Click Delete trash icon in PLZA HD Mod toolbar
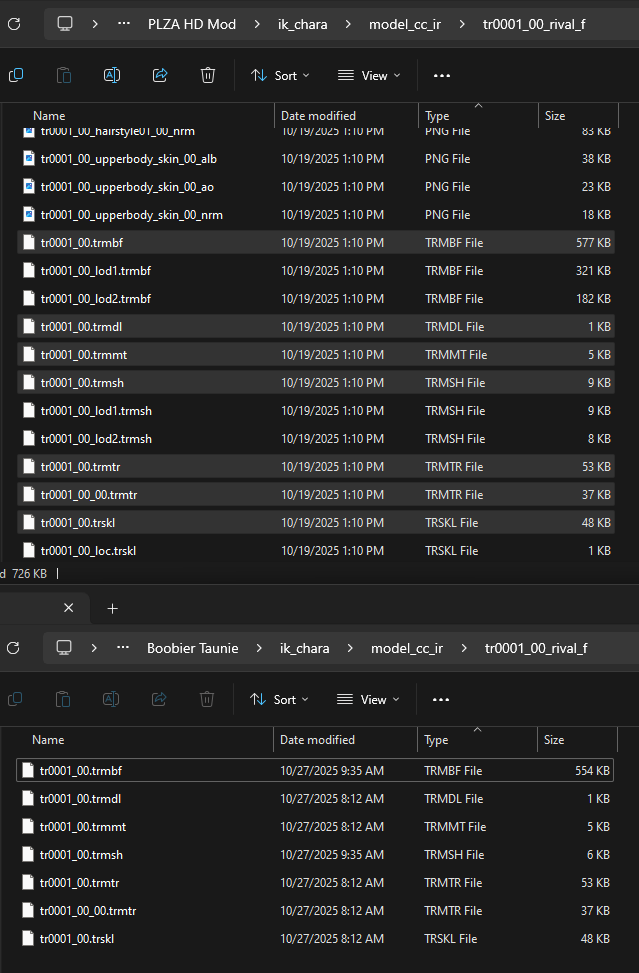The height and width of the screenshot is (973, 639). click(208, 75)
